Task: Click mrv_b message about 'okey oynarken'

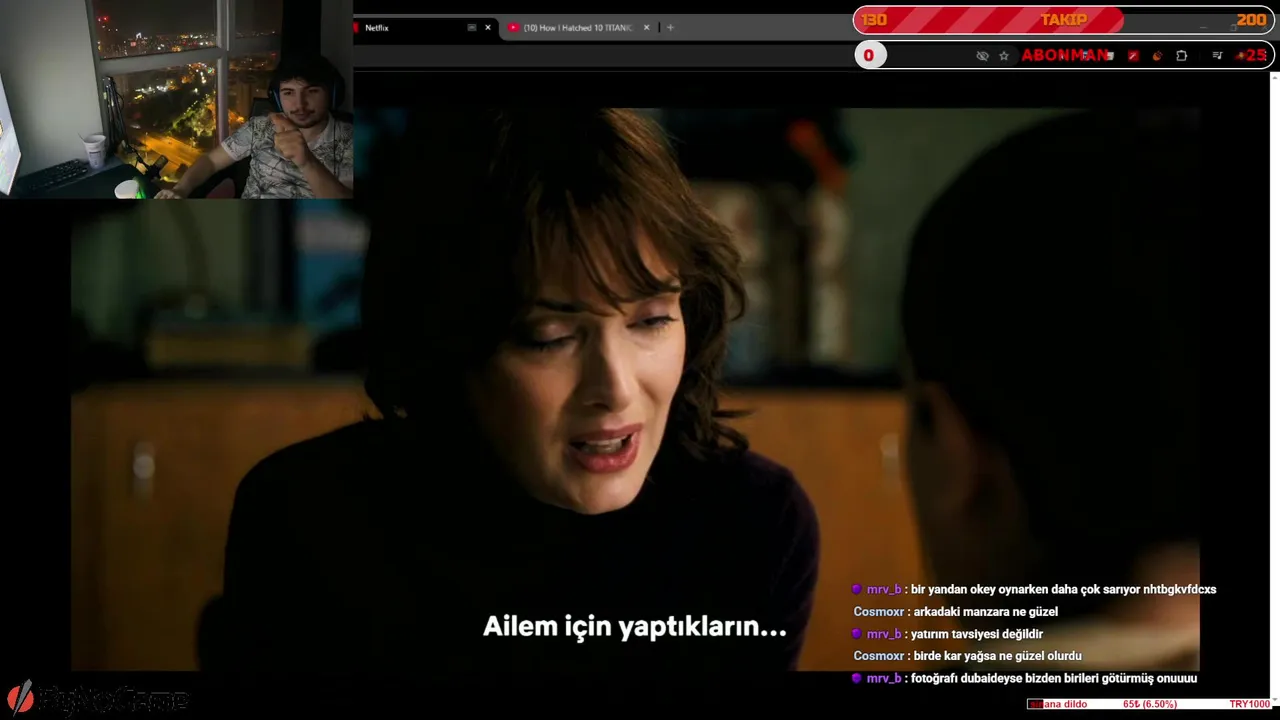Action: point(1033,590)
